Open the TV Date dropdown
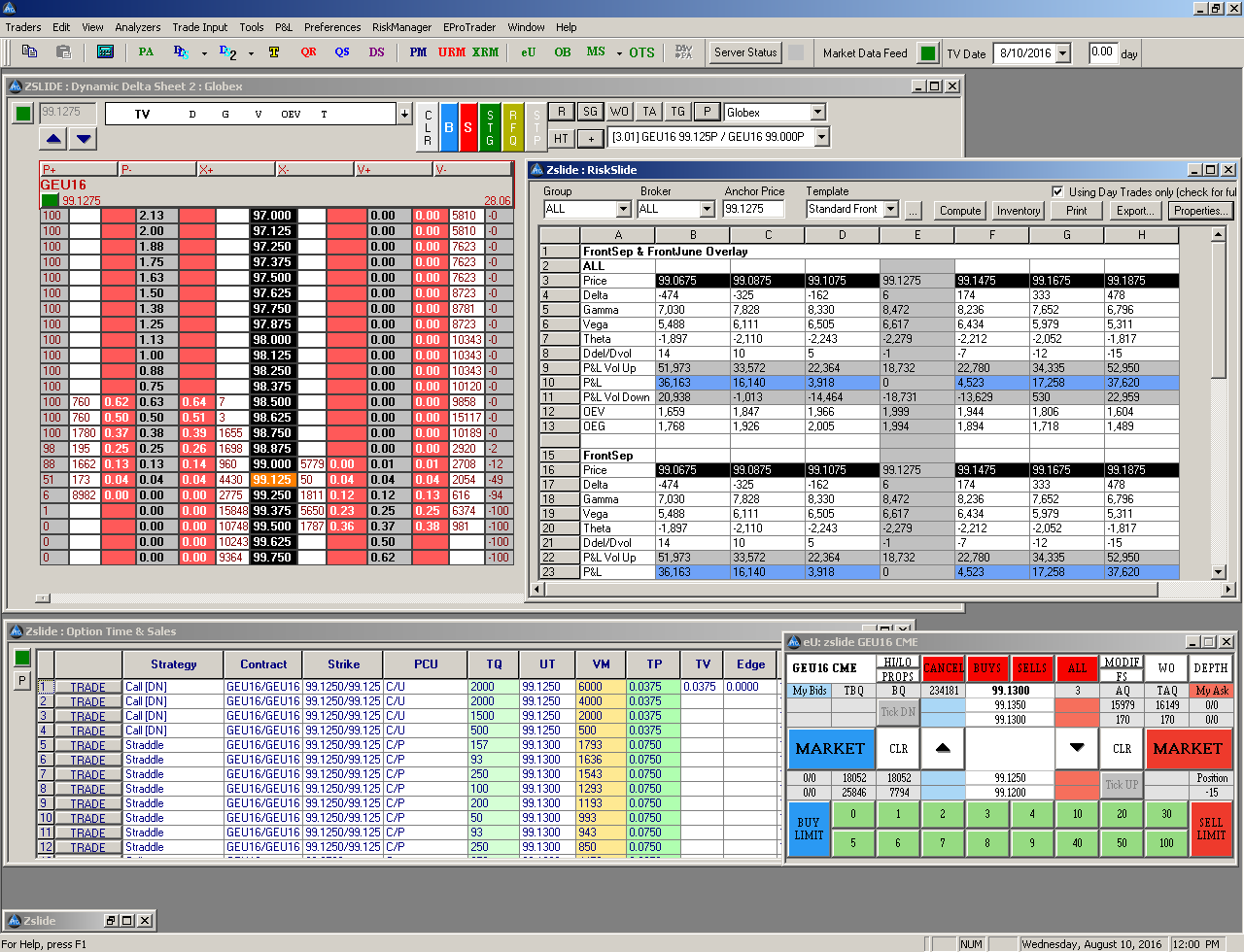The image size is (1244, 952). (1063, 53)
